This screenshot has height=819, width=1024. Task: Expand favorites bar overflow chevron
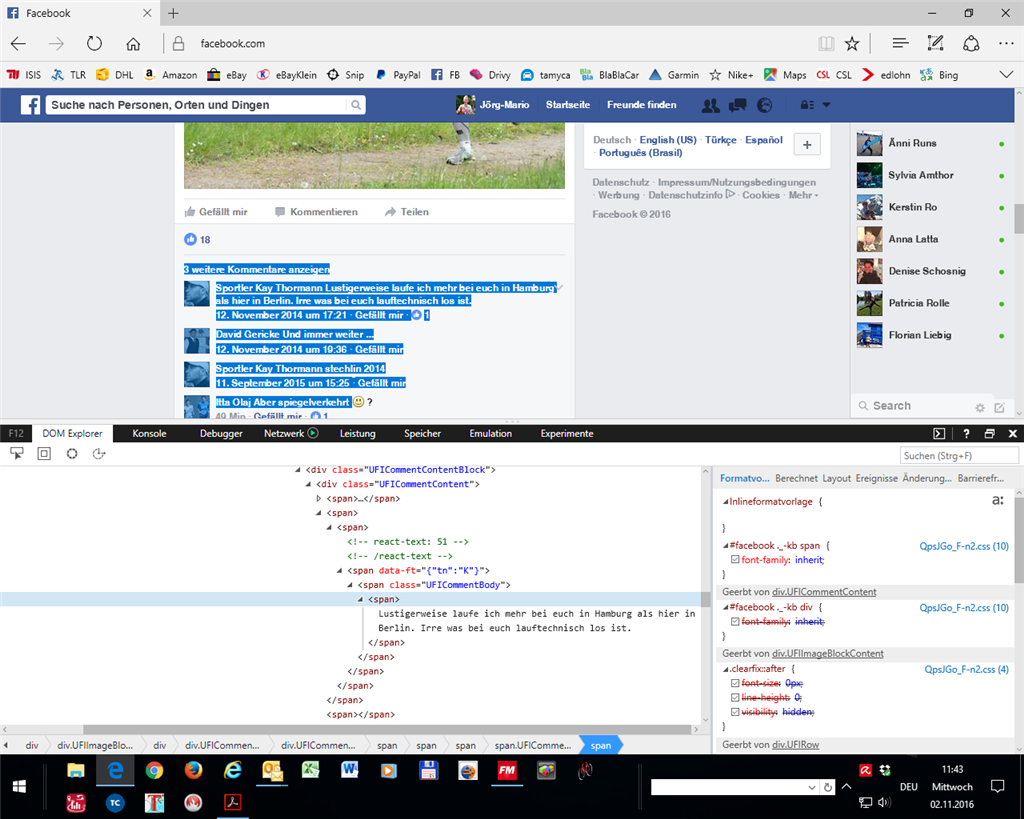(1006, 75)
